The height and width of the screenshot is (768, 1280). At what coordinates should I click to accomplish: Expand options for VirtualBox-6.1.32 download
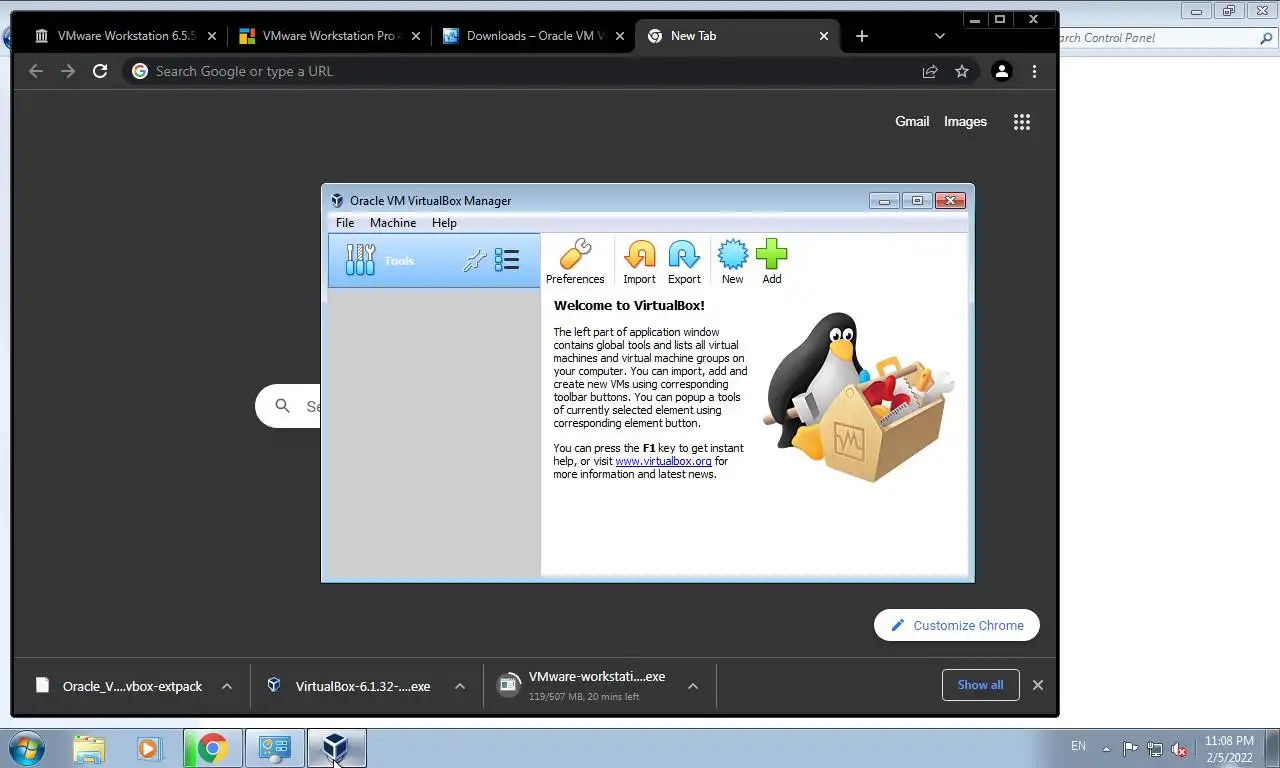460,686
